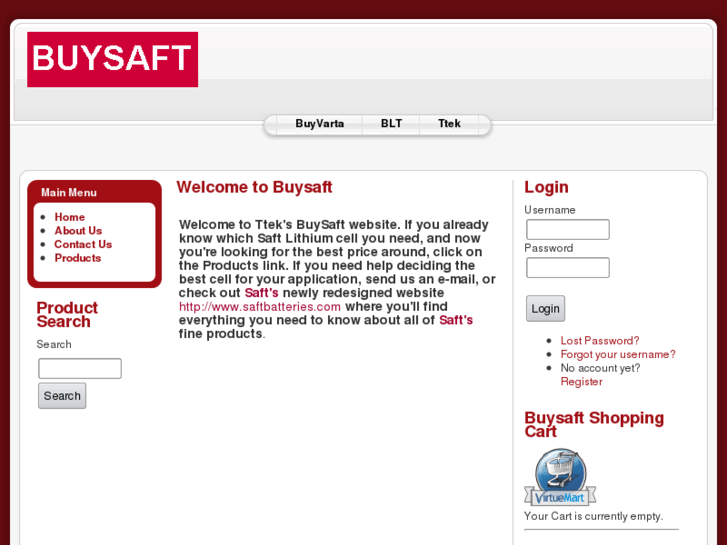Focus the Username field
Viewport: 727px width, 545px height.
[x=568, y=230]
